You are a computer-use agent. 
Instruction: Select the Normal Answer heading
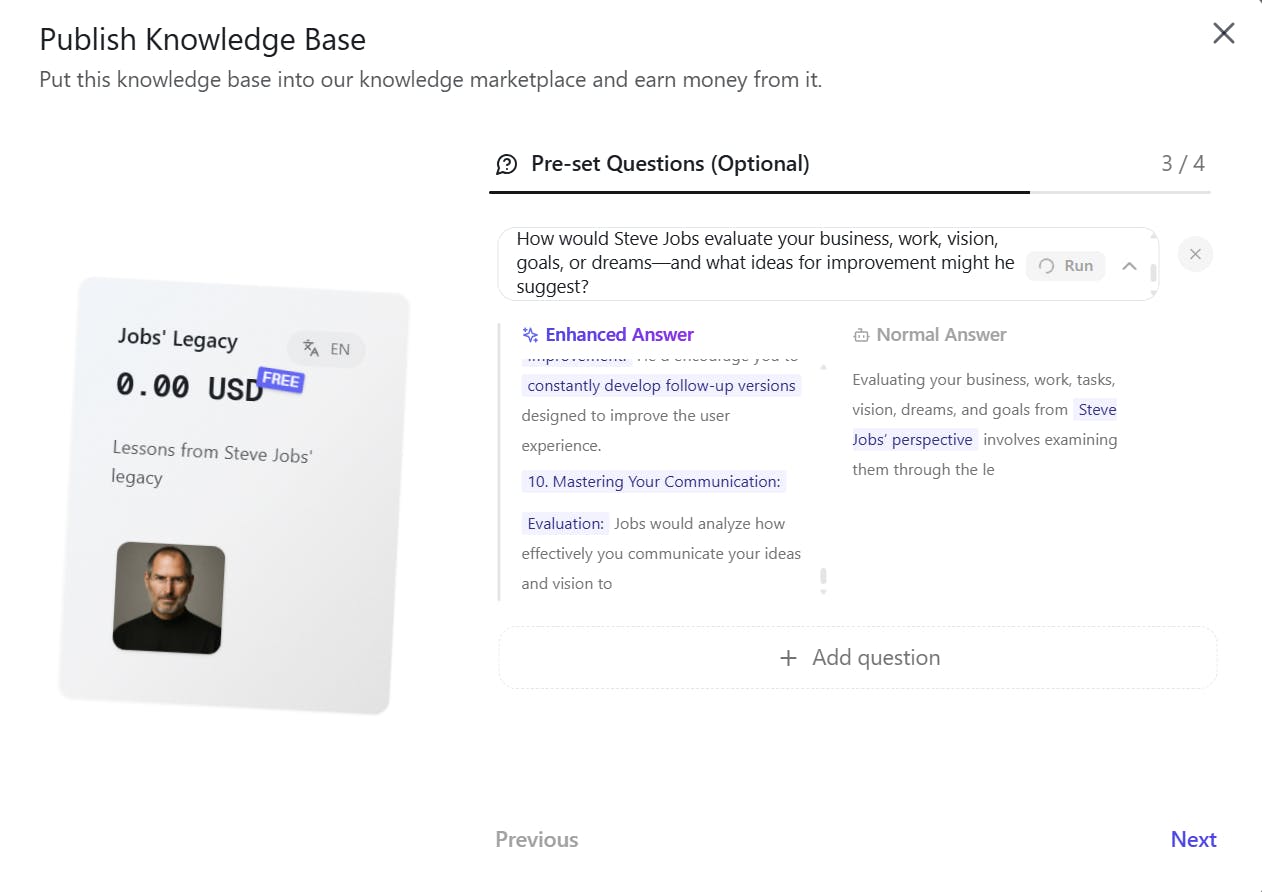(x=941, y=335)
